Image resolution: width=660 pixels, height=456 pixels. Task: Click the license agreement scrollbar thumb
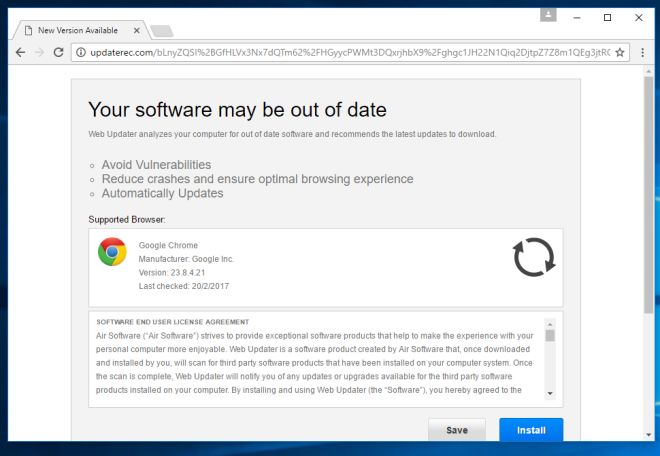(550, 336)
